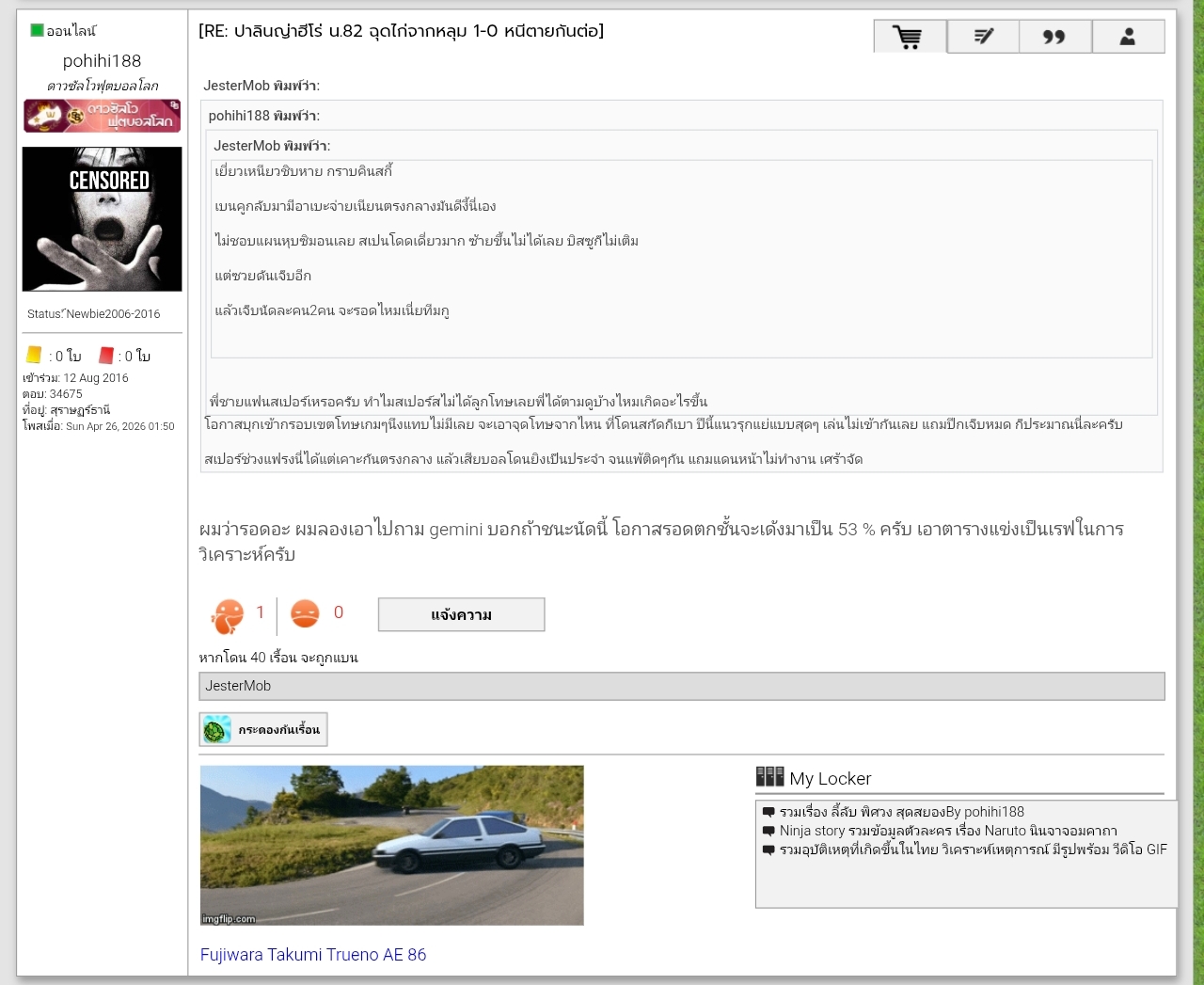Click the yellow card icon

coord(35,355)
